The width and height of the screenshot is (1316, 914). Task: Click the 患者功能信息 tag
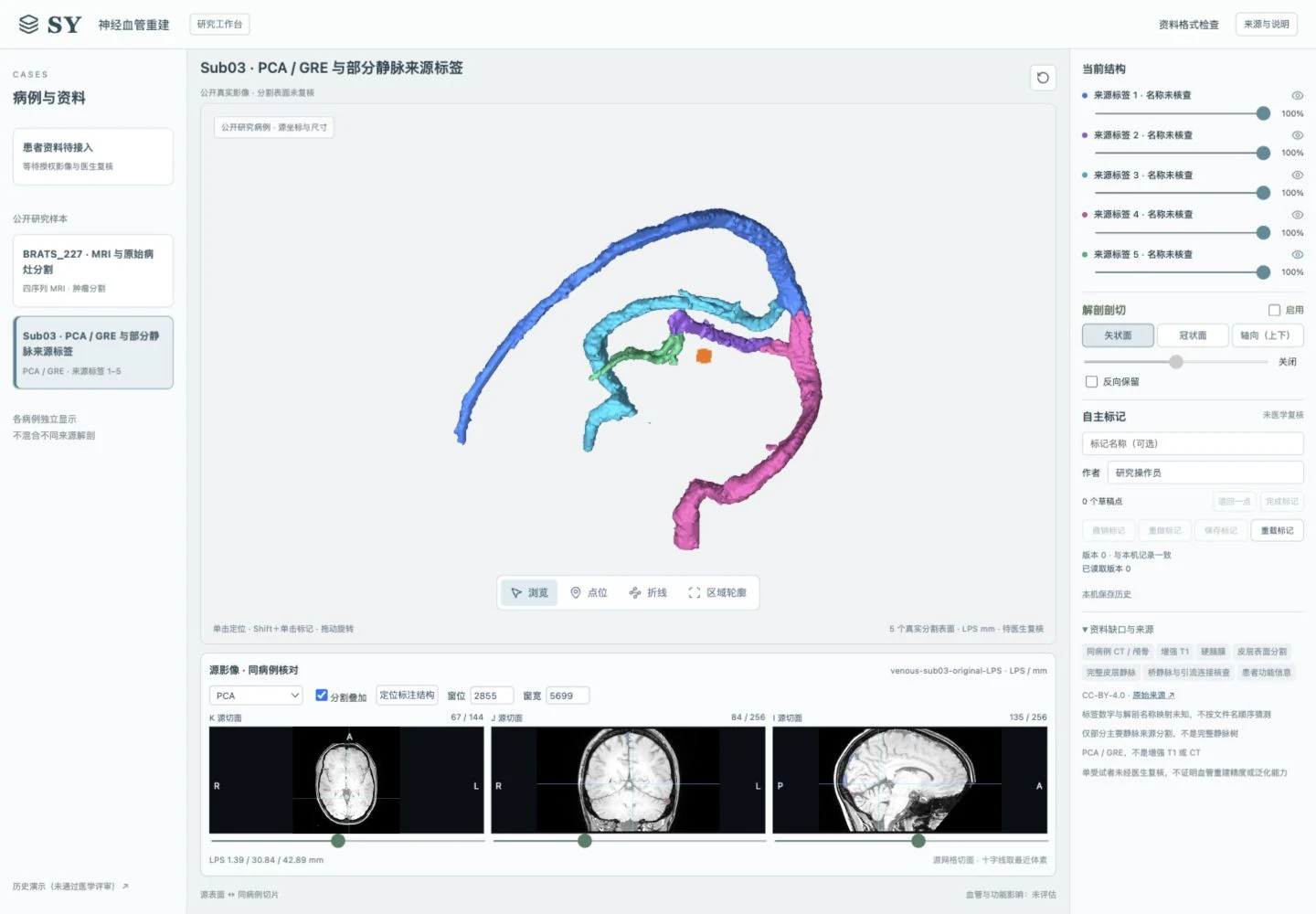tap(1267, 673)
